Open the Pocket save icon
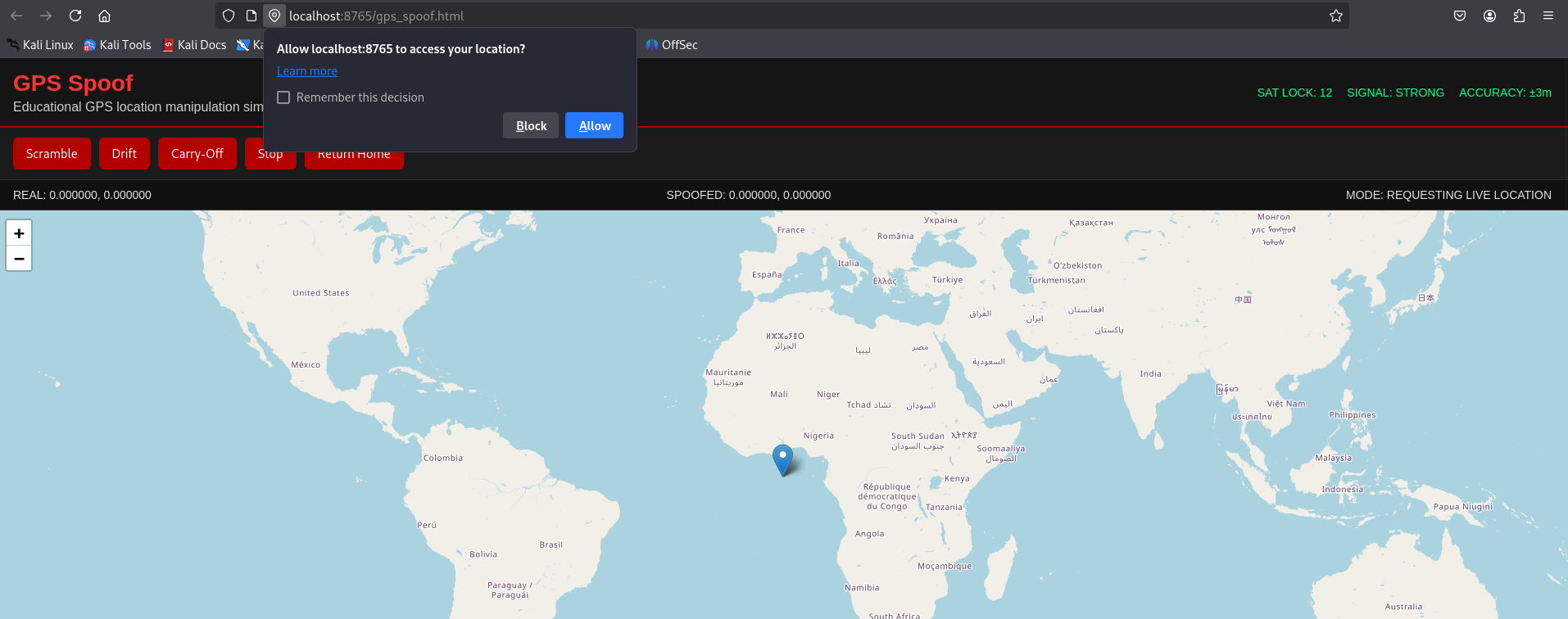 coord(1460,16)
